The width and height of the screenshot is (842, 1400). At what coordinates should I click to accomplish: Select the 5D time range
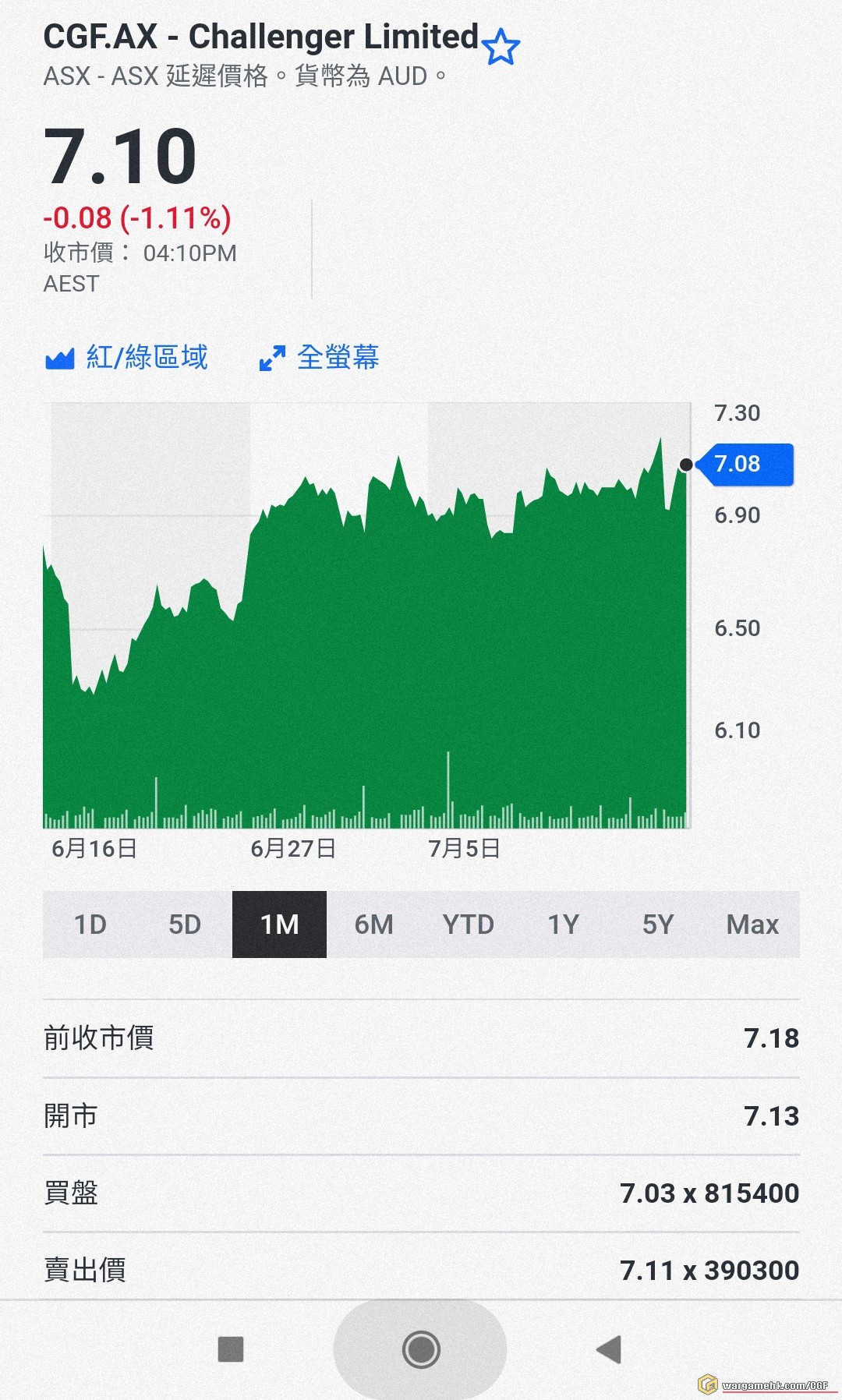tap(185, 924)
